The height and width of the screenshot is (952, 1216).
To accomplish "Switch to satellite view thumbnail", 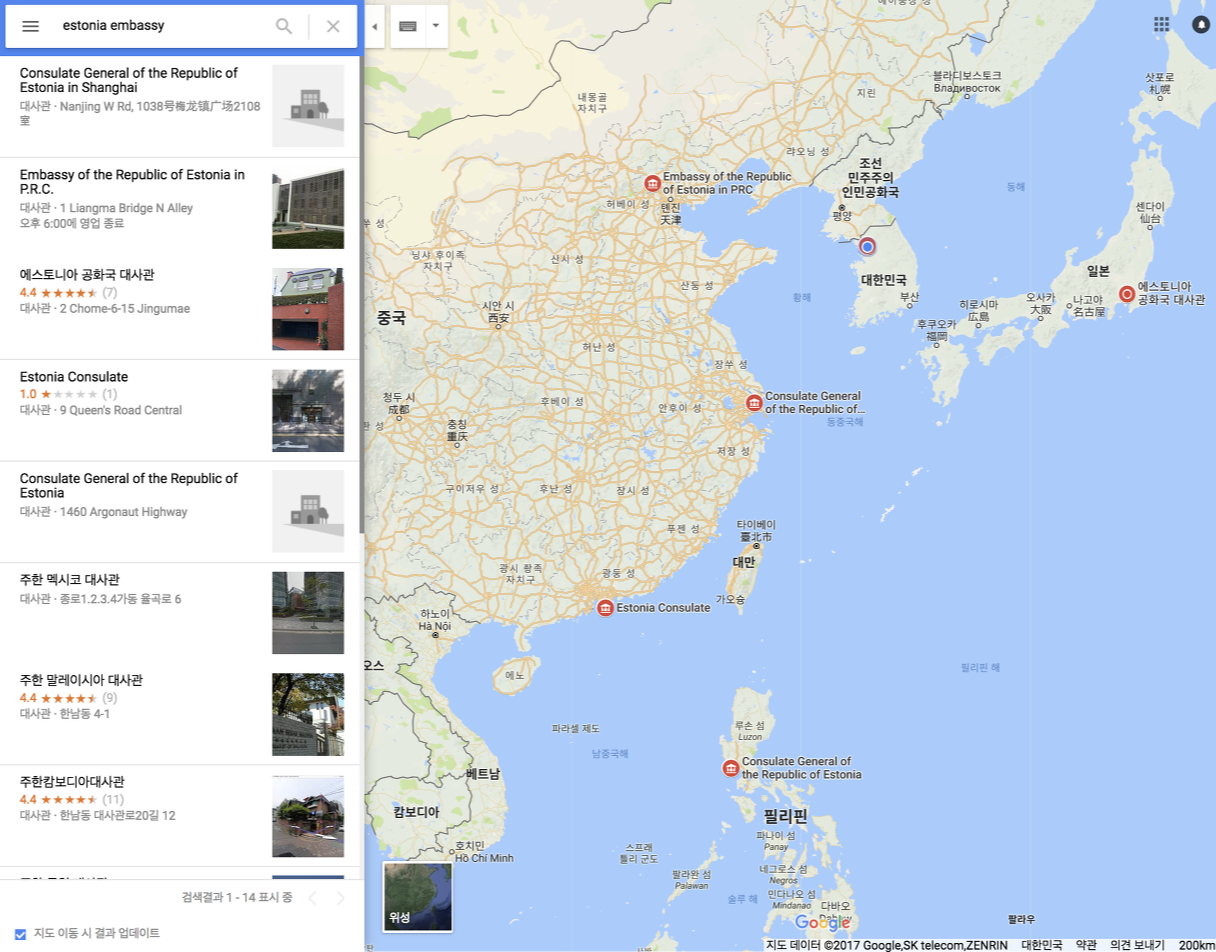I will (418, 897).
